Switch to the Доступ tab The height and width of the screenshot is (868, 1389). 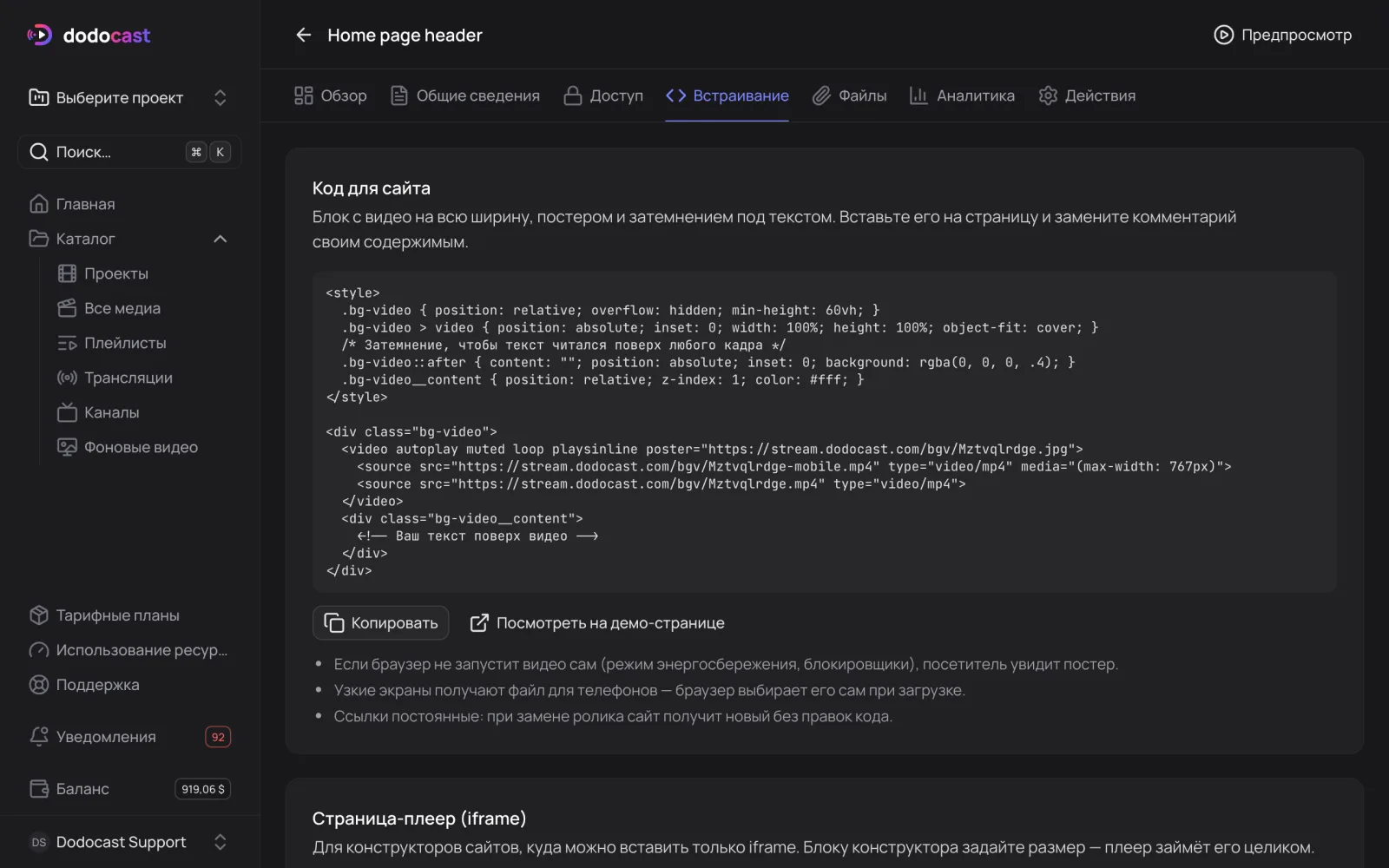(x=603, y=95)
